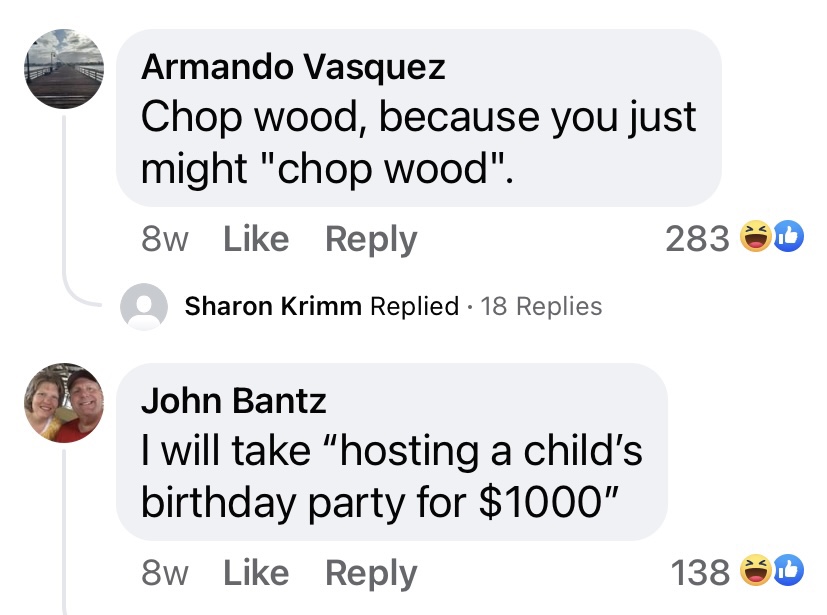
Task: Expand the 18 Replies thread
Action: point(541,306)
